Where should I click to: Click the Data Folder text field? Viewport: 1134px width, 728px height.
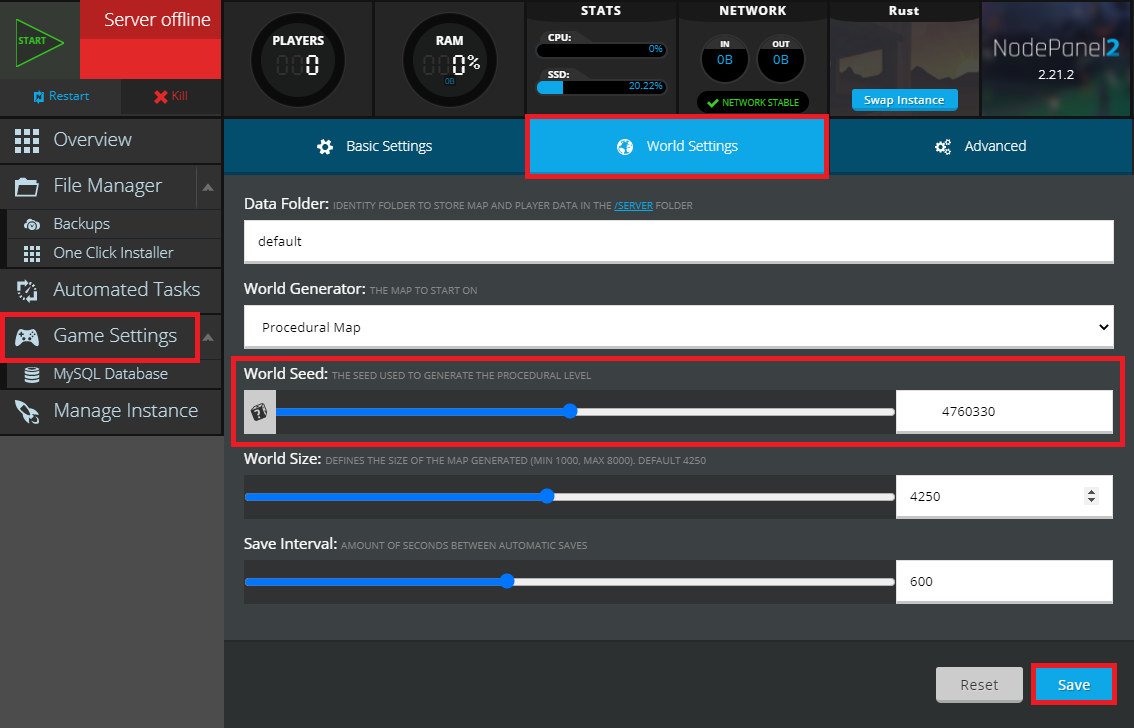point(678,241)
